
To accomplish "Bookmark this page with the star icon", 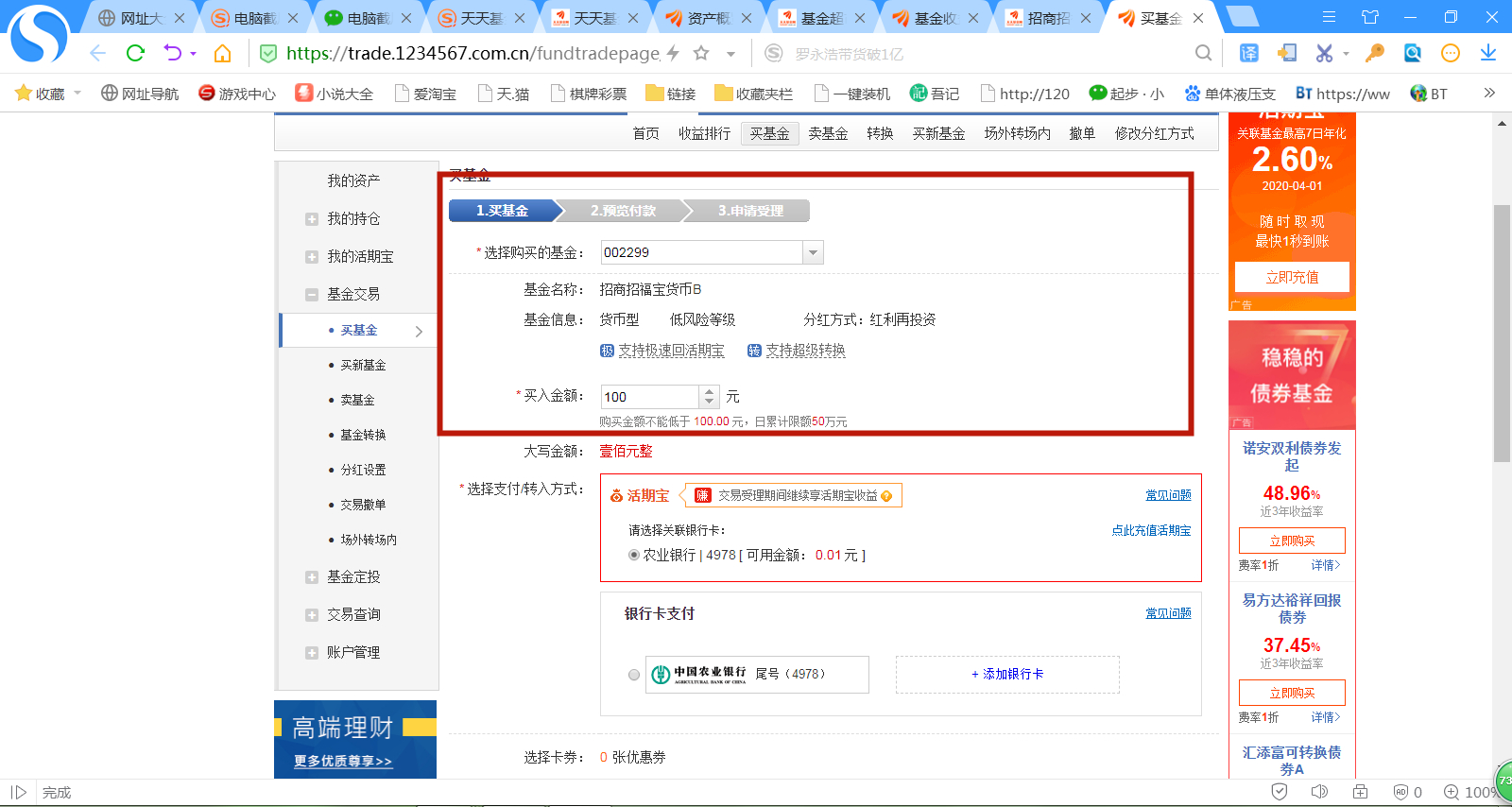I will click(x=701, y=53).
